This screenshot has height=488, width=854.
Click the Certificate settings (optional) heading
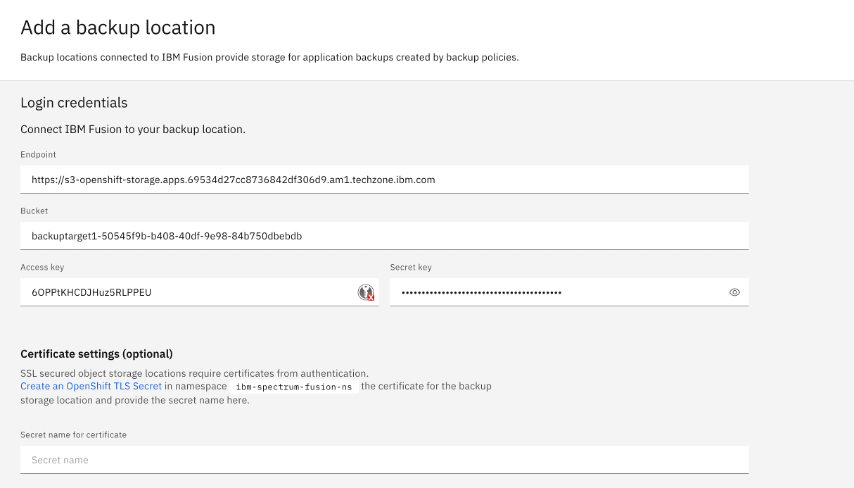96,354
